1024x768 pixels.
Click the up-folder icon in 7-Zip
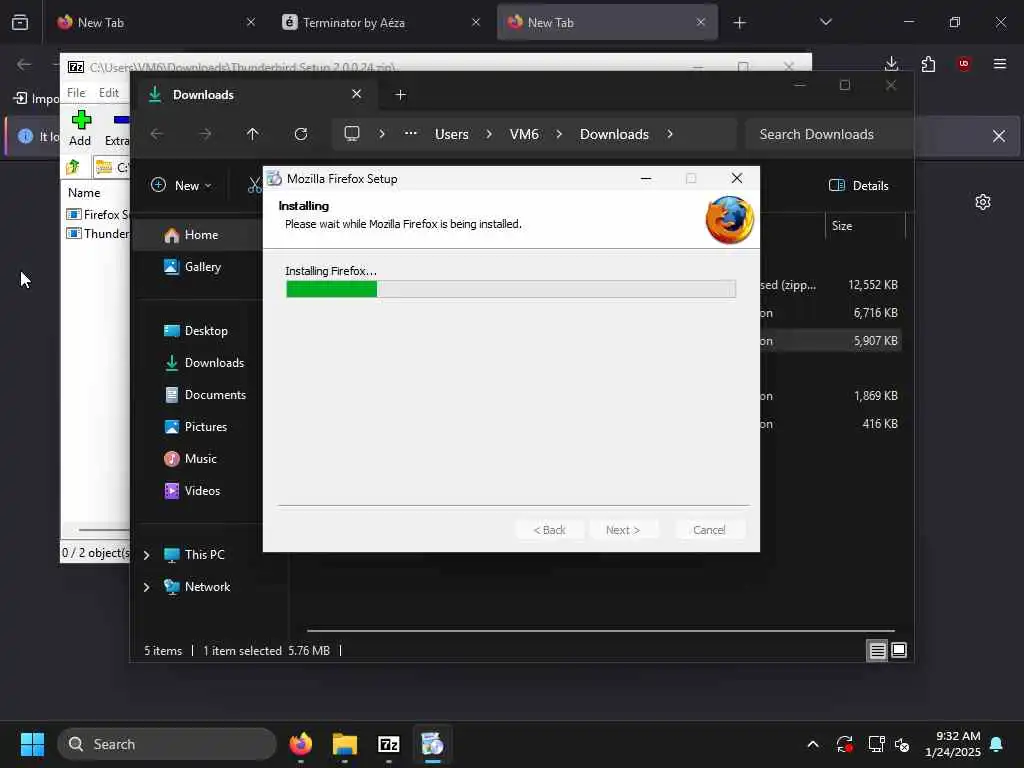[72, 167]
